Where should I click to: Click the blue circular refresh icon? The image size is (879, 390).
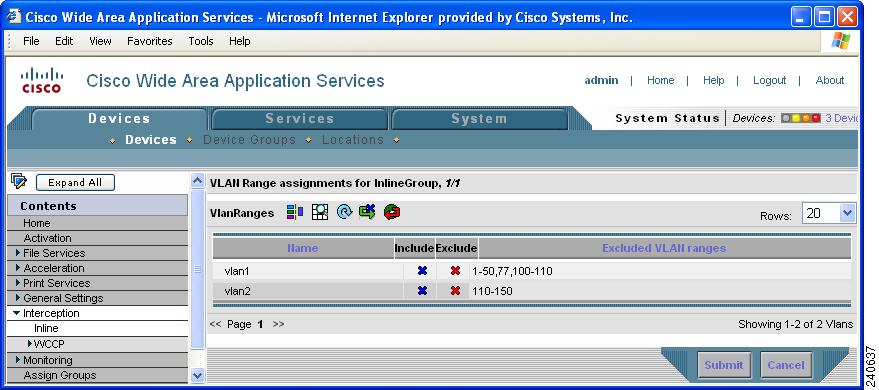(x=344, y=212)
